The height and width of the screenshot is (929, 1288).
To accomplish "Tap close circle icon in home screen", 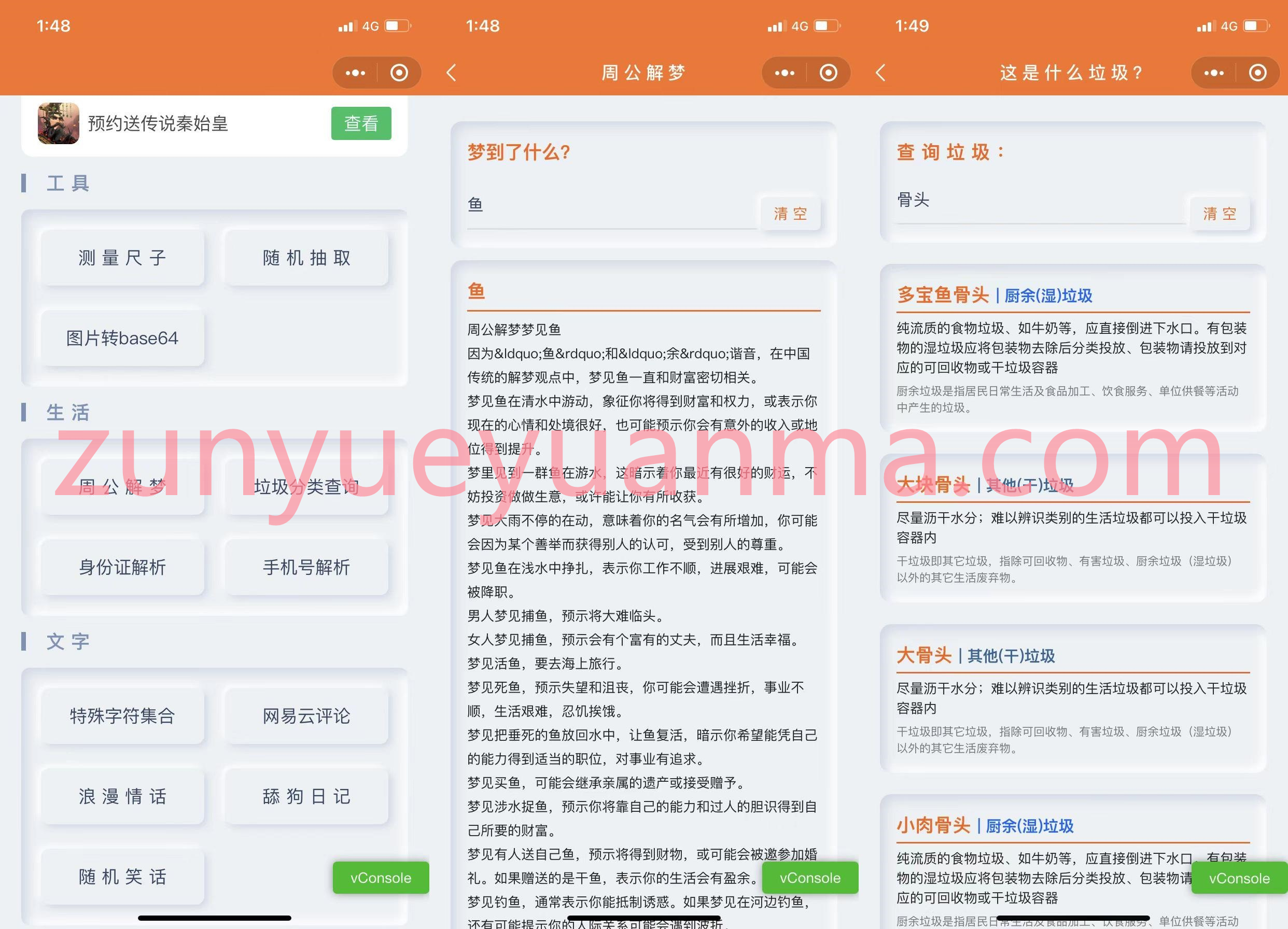I will pyautogui.click(x=399, y=73).
